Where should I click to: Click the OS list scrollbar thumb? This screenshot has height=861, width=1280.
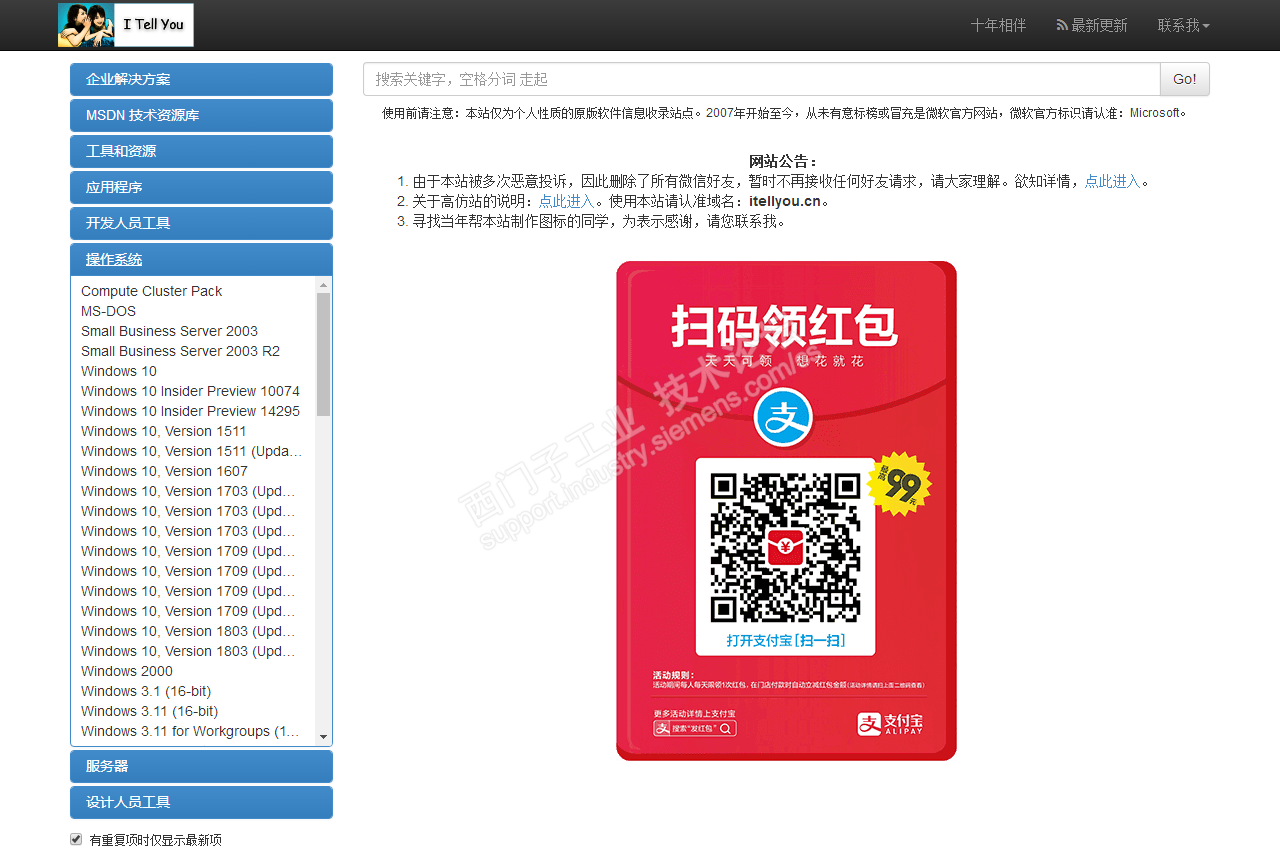click(x=323, y=354)
